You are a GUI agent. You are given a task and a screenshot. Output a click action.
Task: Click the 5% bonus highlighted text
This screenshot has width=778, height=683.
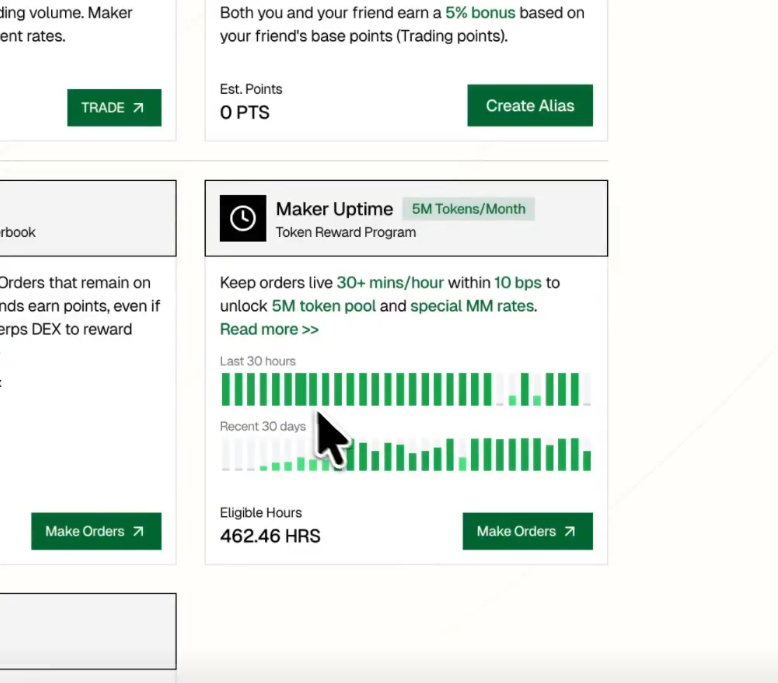tap(480, 12)
